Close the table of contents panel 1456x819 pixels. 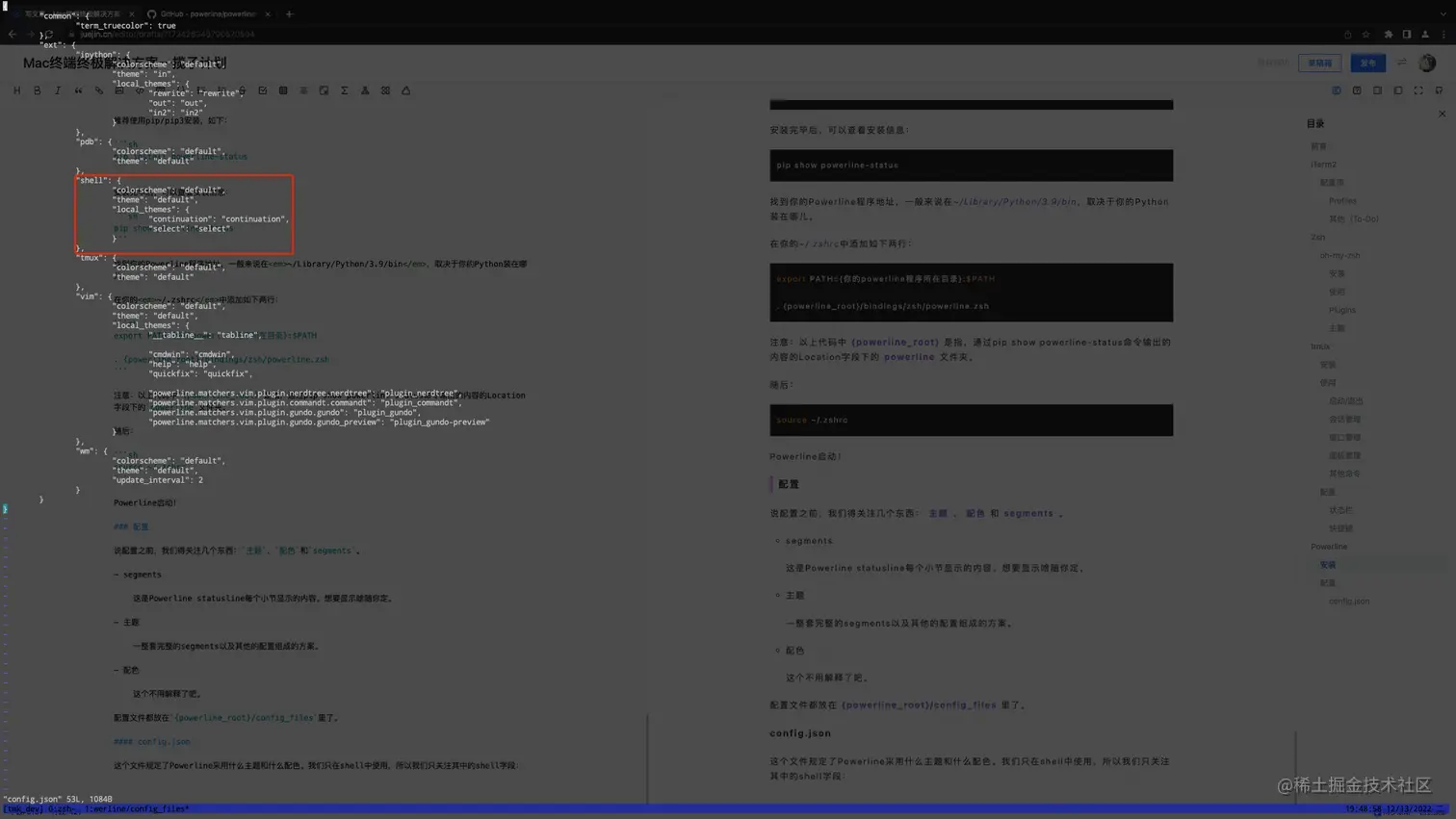click(x=1442, y=114)
